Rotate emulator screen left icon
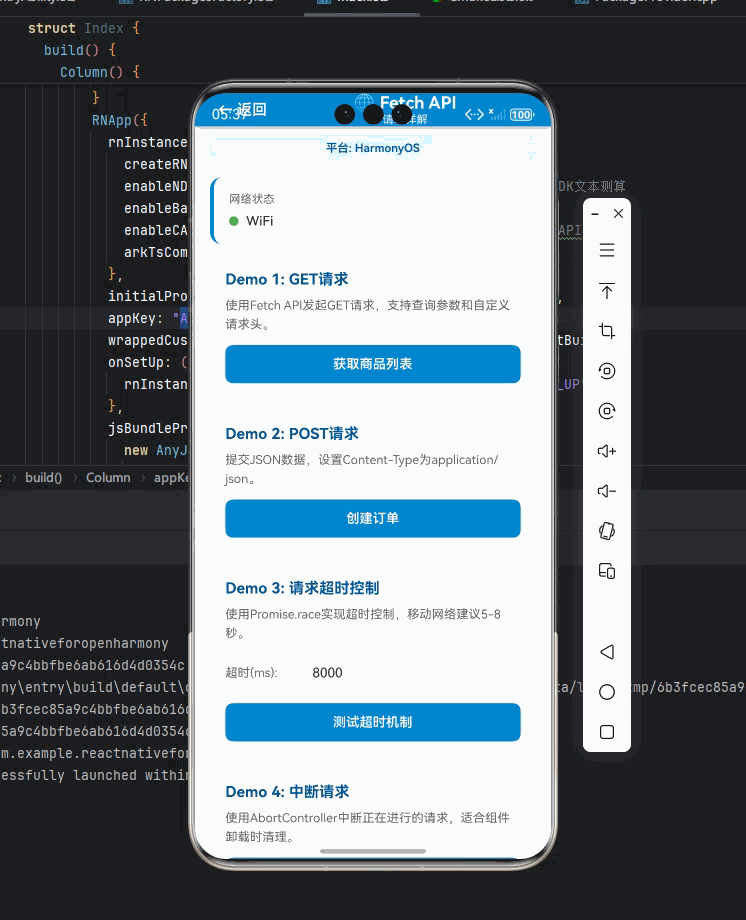 click(607, 371)
